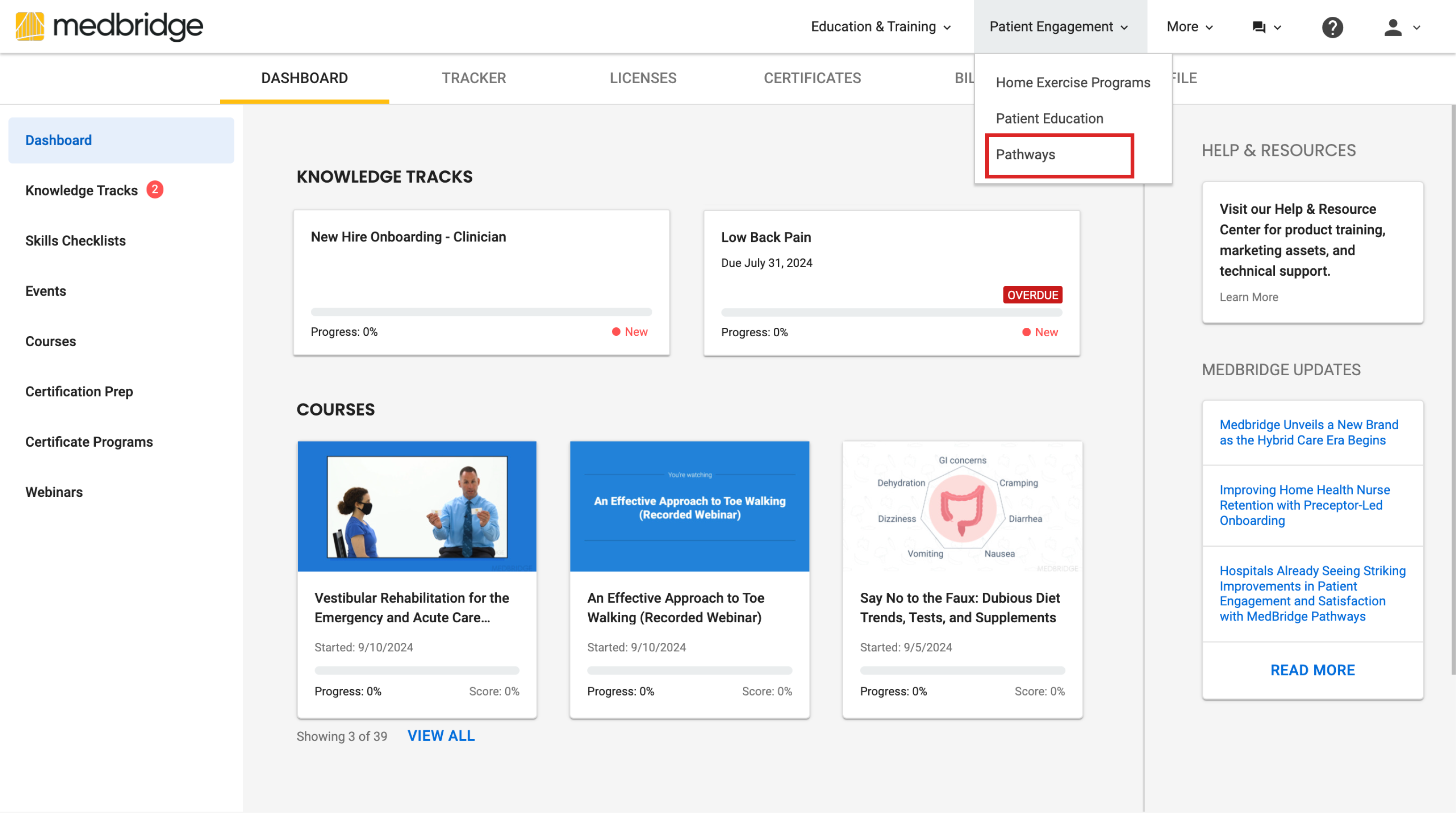Open the Certificates tab
Screen dimensions: 1456x813
click(812, 78)
